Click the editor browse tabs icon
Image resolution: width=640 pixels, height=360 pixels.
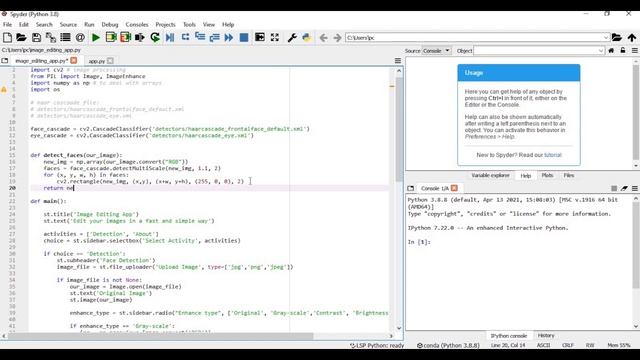[4, 61]
